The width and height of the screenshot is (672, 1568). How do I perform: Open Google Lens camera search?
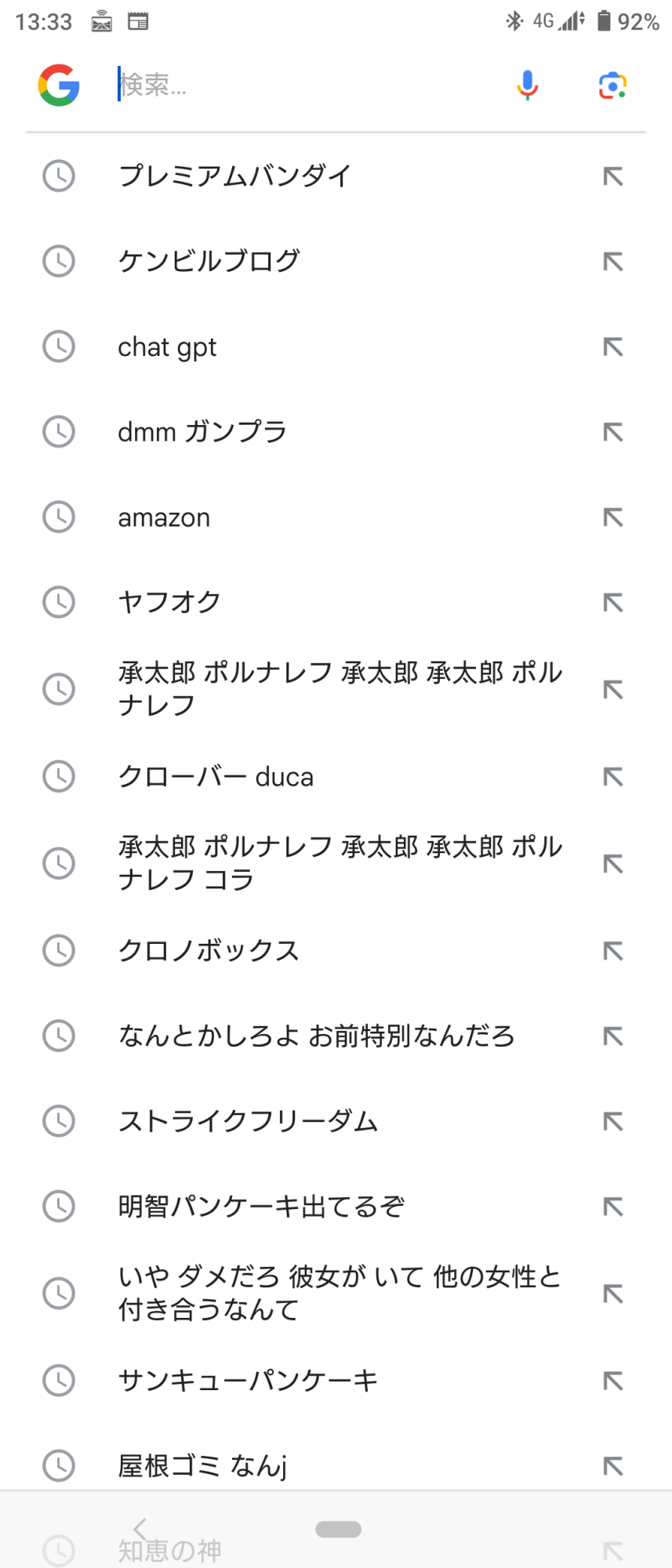click(x=612, y=85)
